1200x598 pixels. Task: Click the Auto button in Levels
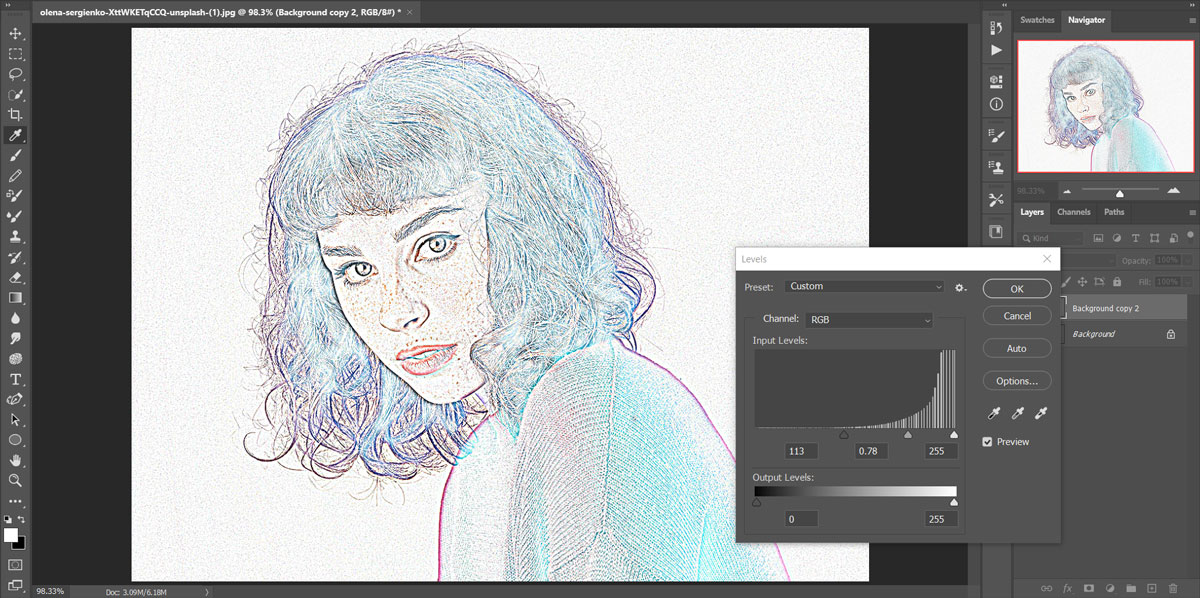[x=1017, y=349]
